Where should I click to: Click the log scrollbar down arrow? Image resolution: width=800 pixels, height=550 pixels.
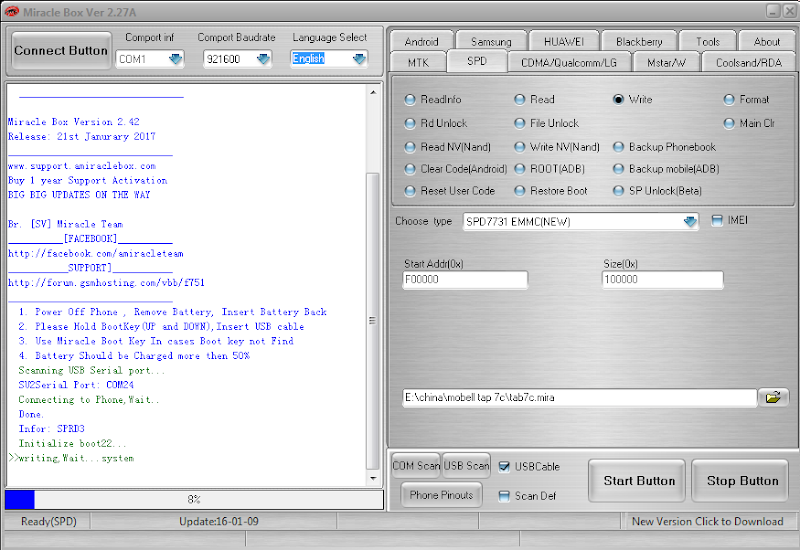(x=373, y=478)
